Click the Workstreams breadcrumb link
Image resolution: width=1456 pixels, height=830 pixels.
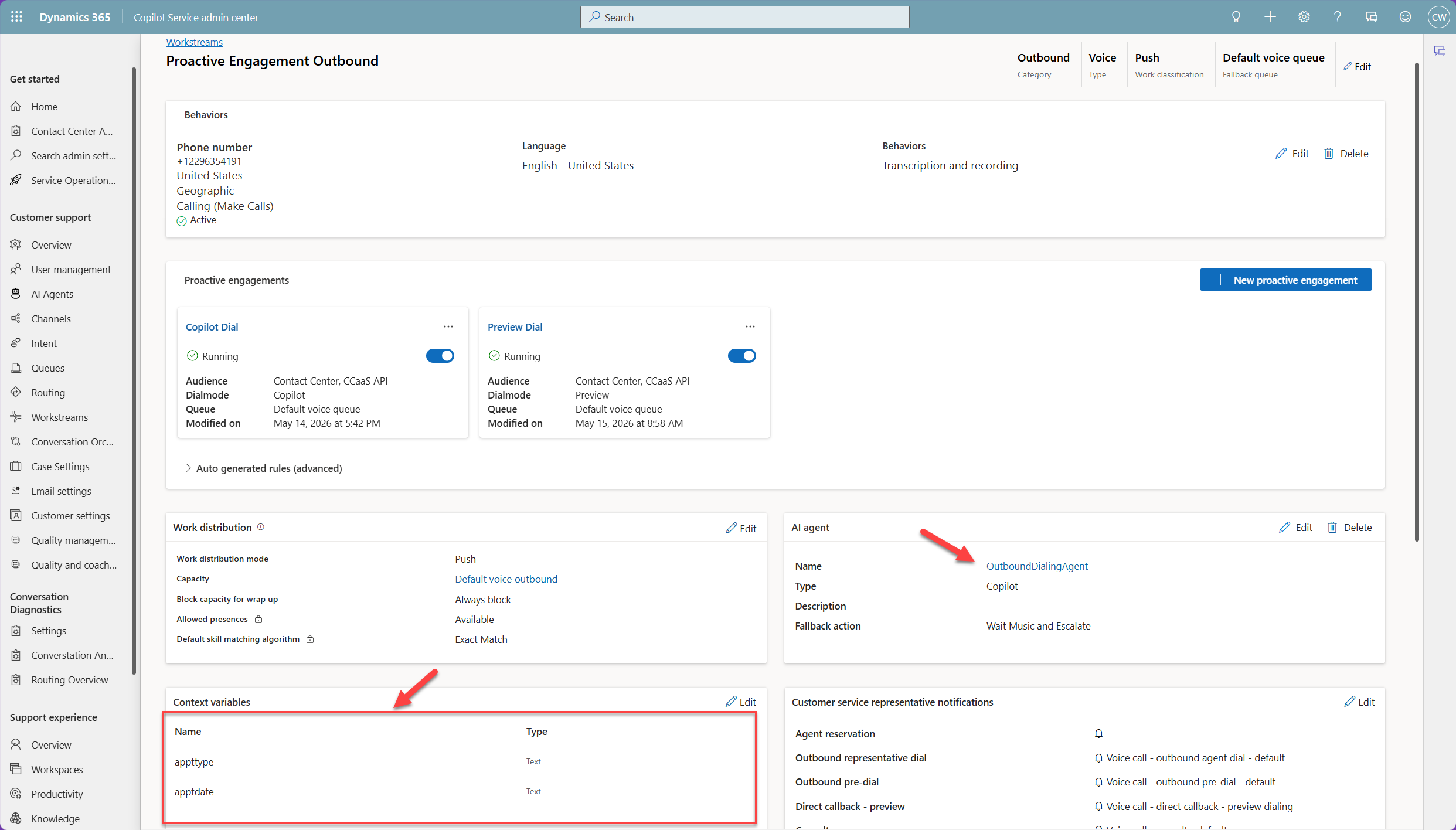click(194, 42)
